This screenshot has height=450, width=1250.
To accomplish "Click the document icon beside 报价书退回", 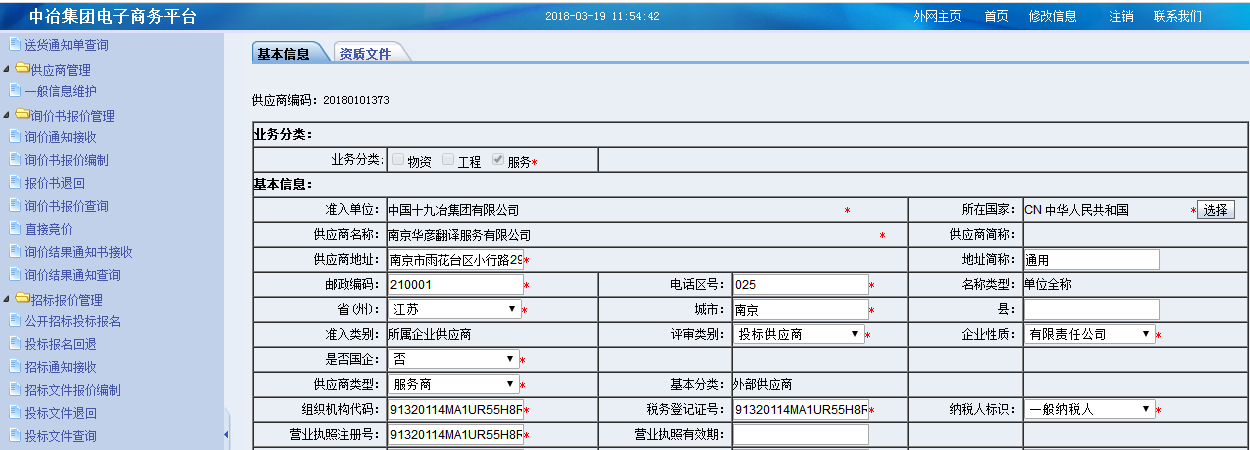I will tap(15, 182).
